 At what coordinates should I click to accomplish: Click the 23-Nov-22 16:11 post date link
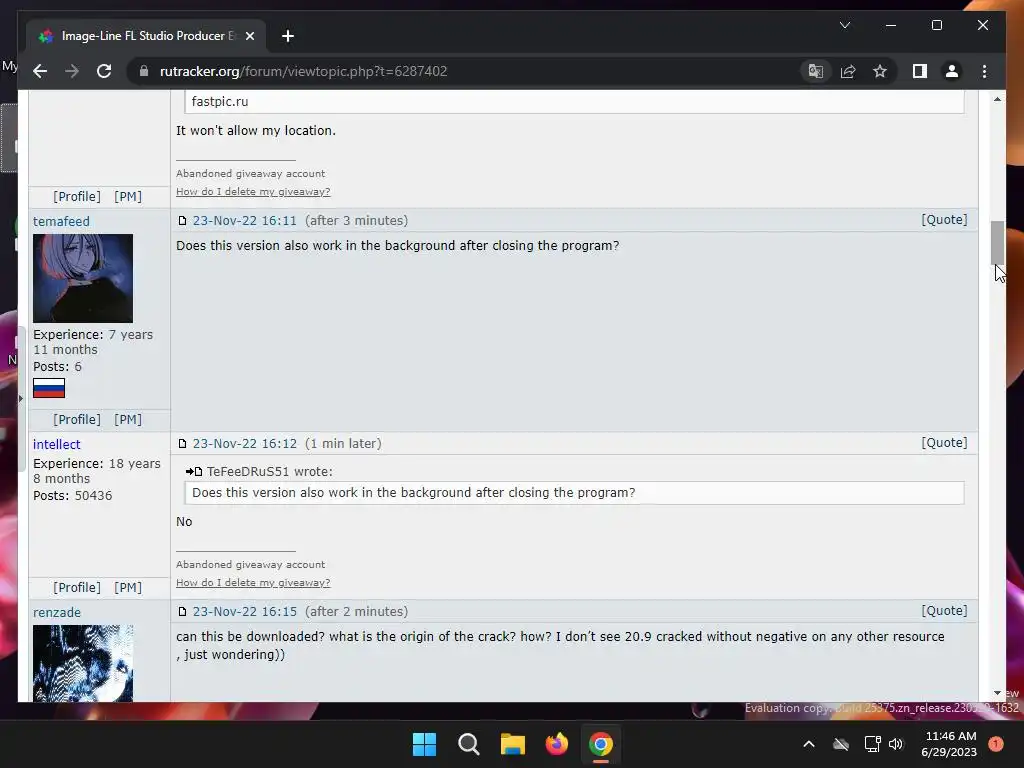(244, 221)
